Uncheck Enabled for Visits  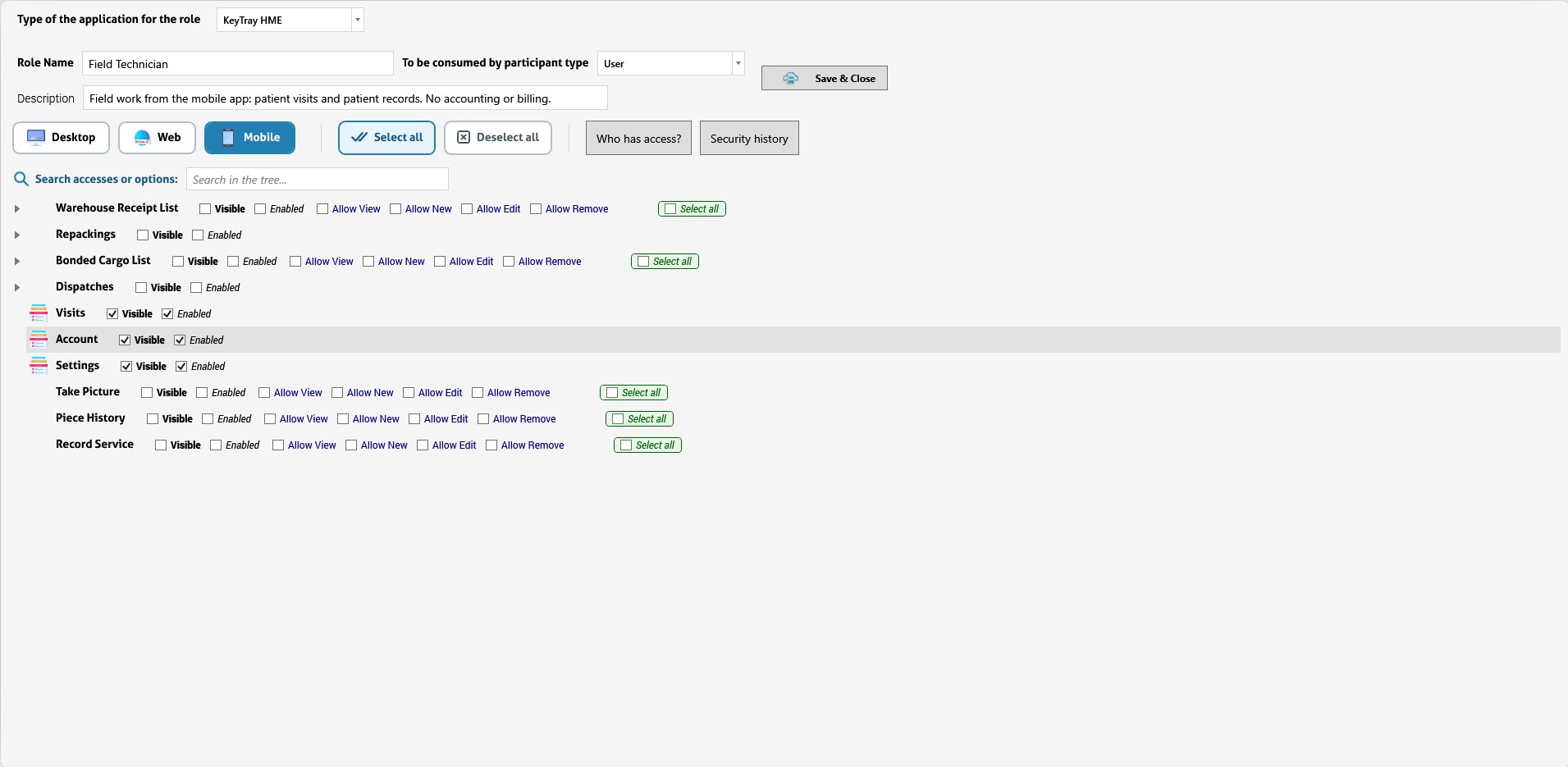tap(167, 314)
